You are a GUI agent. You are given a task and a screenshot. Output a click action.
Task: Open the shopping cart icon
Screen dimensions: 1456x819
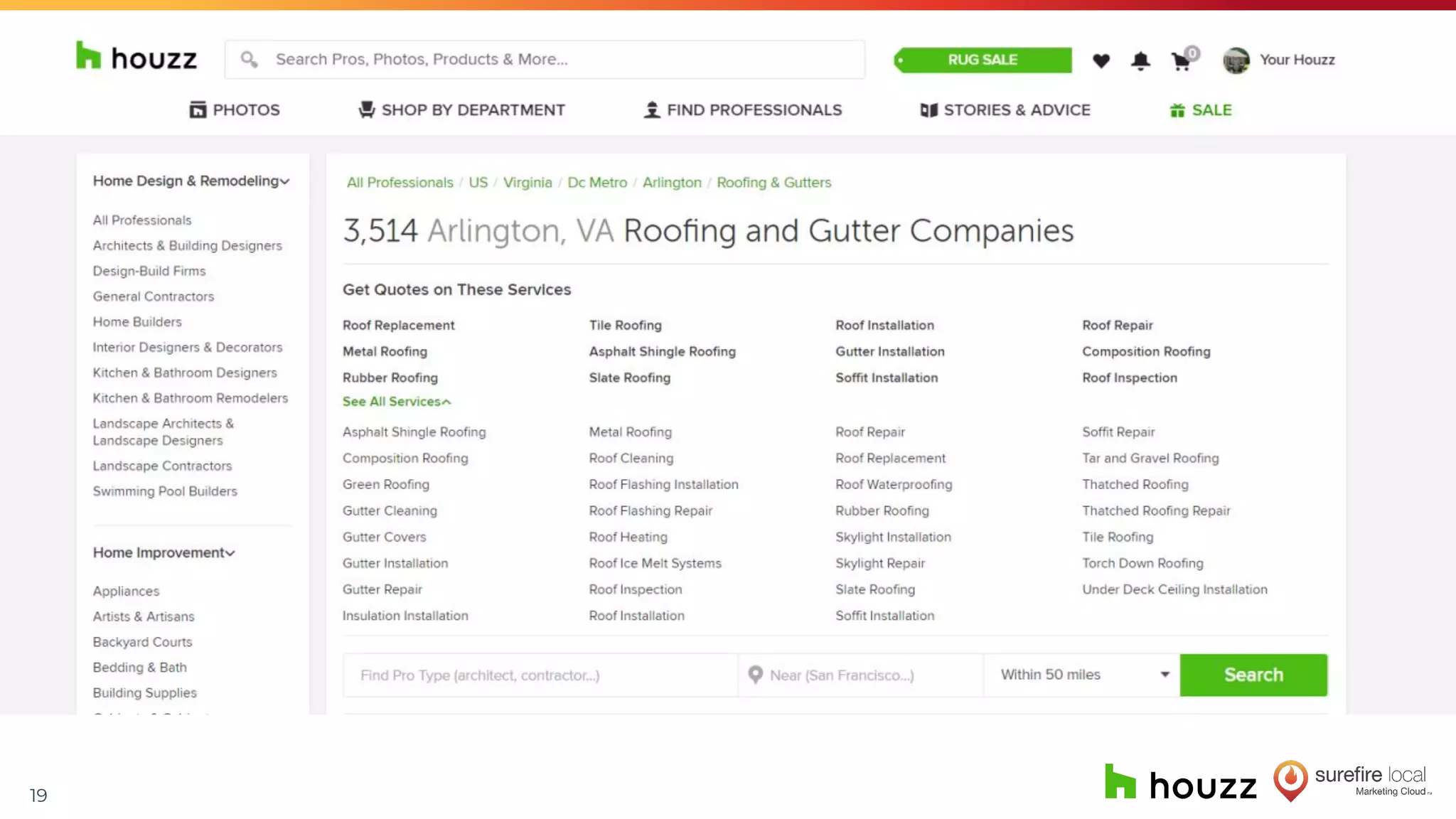click(x=1182, y=61)
